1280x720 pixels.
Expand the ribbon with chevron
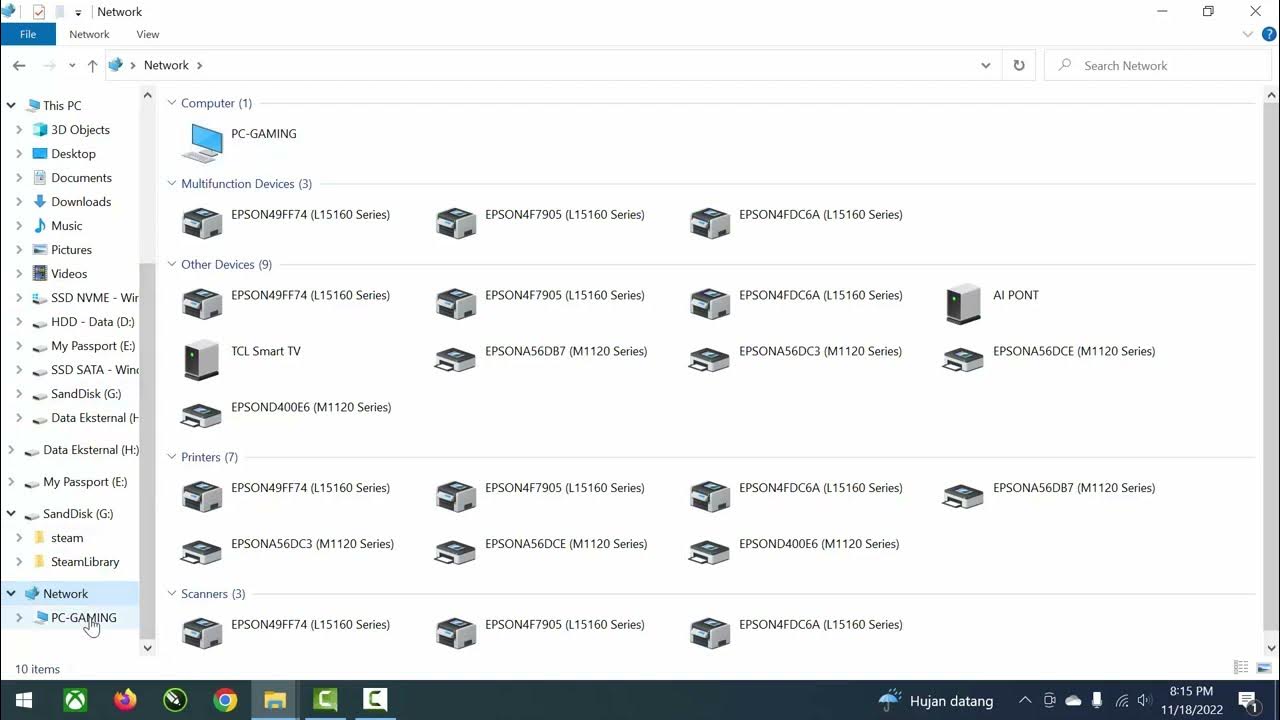[x=1248, y=34]
